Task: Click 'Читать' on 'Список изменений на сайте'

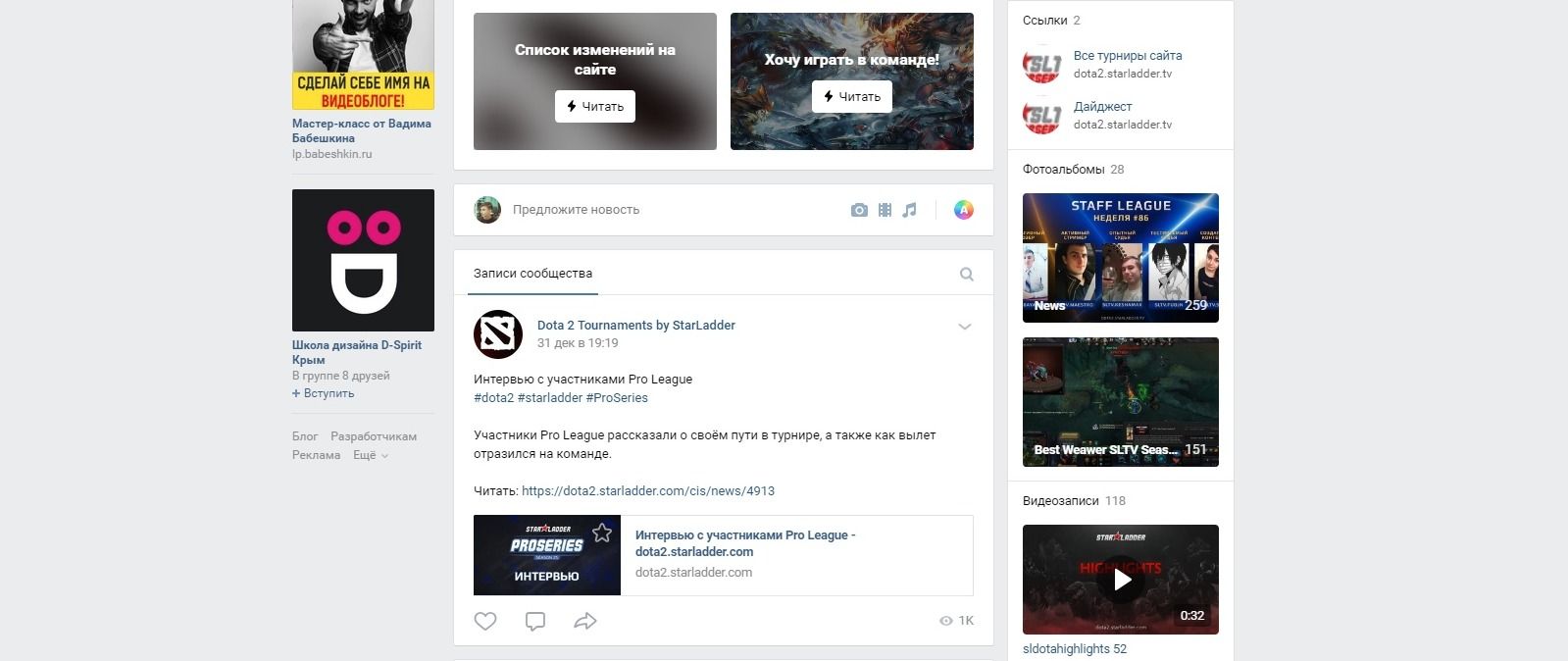Action: [595, 106]
